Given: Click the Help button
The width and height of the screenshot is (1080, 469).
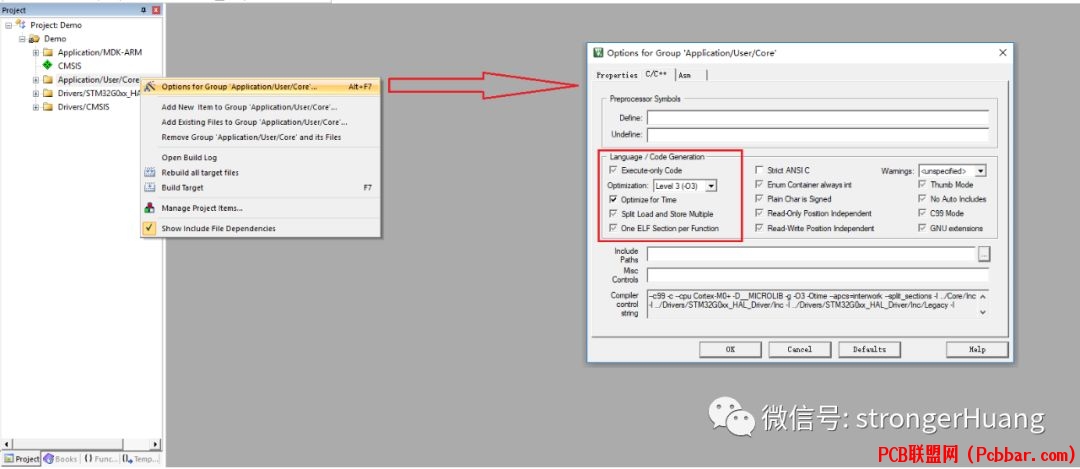Looking at the screenshot, I should 977,349.
